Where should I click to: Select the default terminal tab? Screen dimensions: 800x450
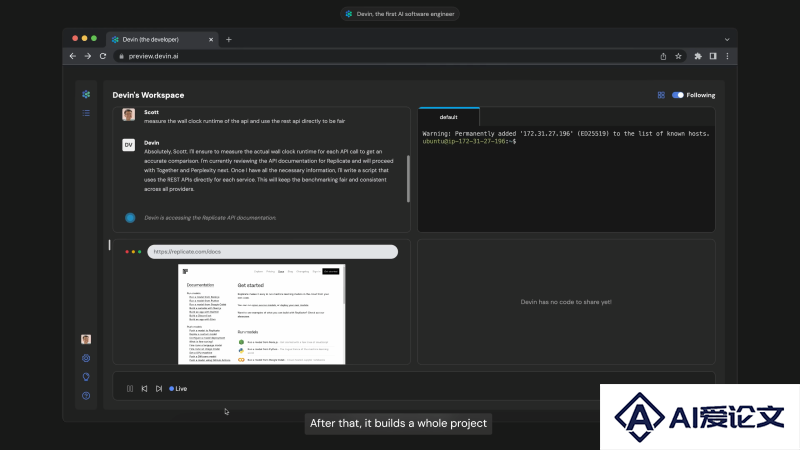click(448, 117)
